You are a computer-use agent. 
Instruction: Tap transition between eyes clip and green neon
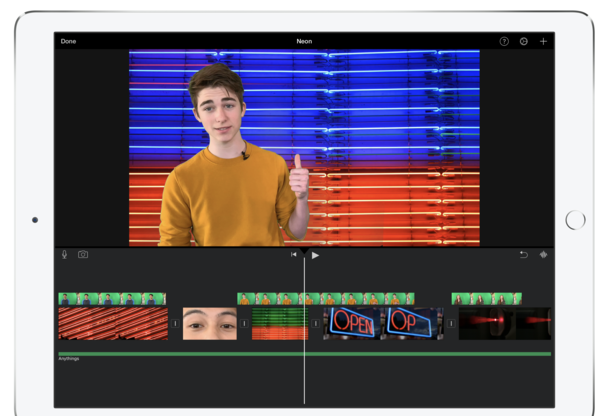(x=244, y=323)
